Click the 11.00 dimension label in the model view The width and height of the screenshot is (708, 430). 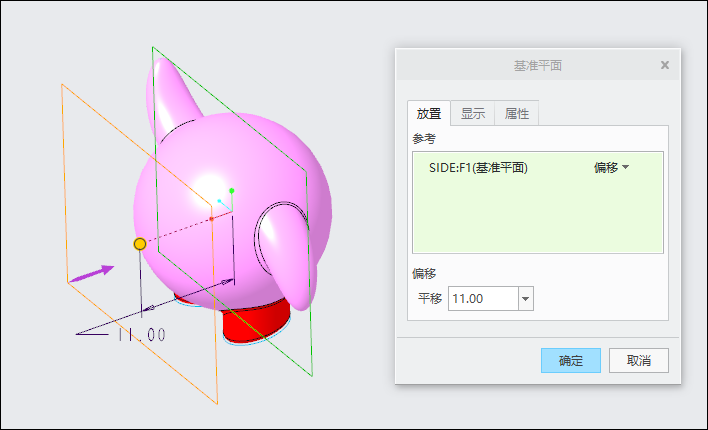(x=142, y=335)
